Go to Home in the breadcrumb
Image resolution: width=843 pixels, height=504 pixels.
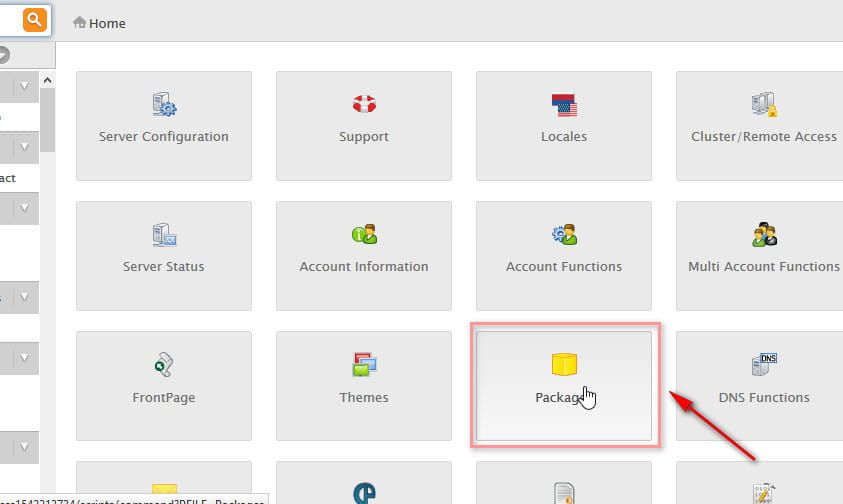click(100, 23)
